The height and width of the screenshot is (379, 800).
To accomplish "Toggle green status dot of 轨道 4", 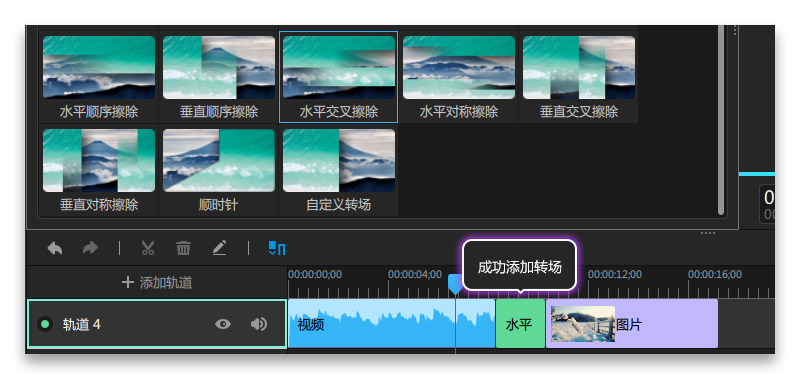I will tap(45, 324).
